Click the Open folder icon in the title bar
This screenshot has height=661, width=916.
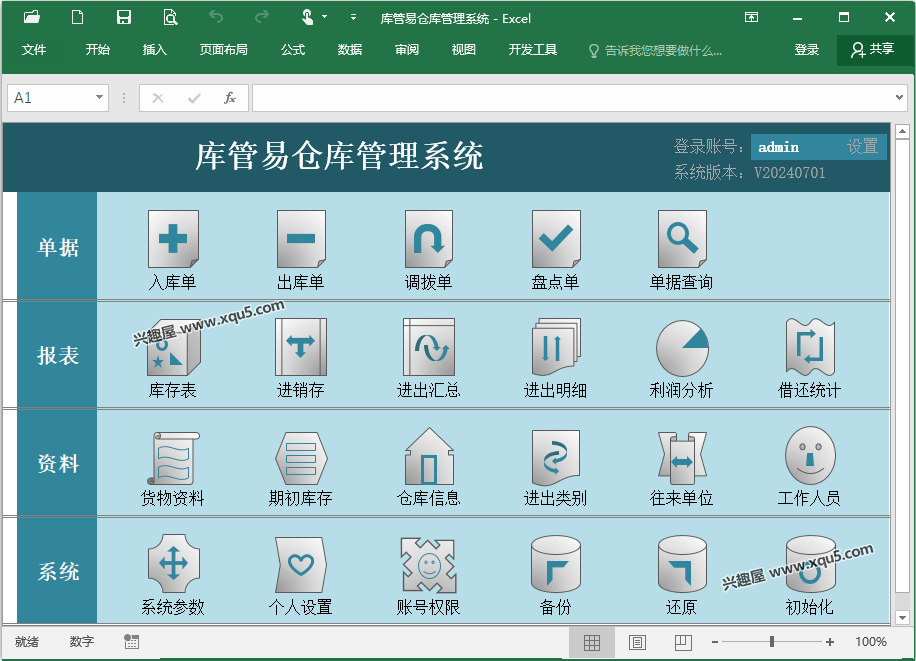[32, 17]
